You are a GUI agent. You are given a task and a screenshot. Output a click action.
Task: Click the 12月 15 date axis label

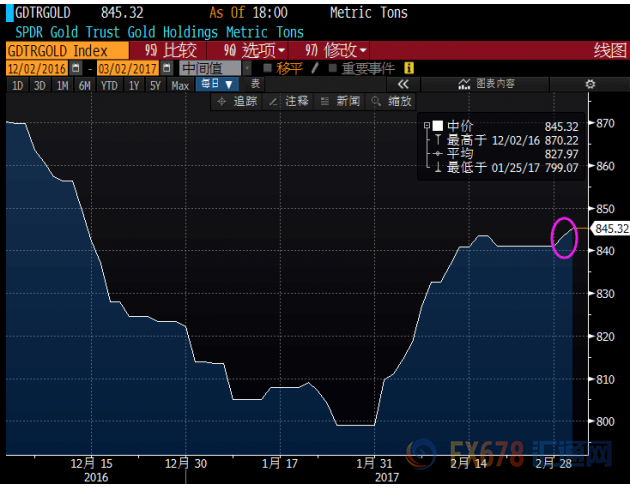pyautogui.click(x=92, y=463)
